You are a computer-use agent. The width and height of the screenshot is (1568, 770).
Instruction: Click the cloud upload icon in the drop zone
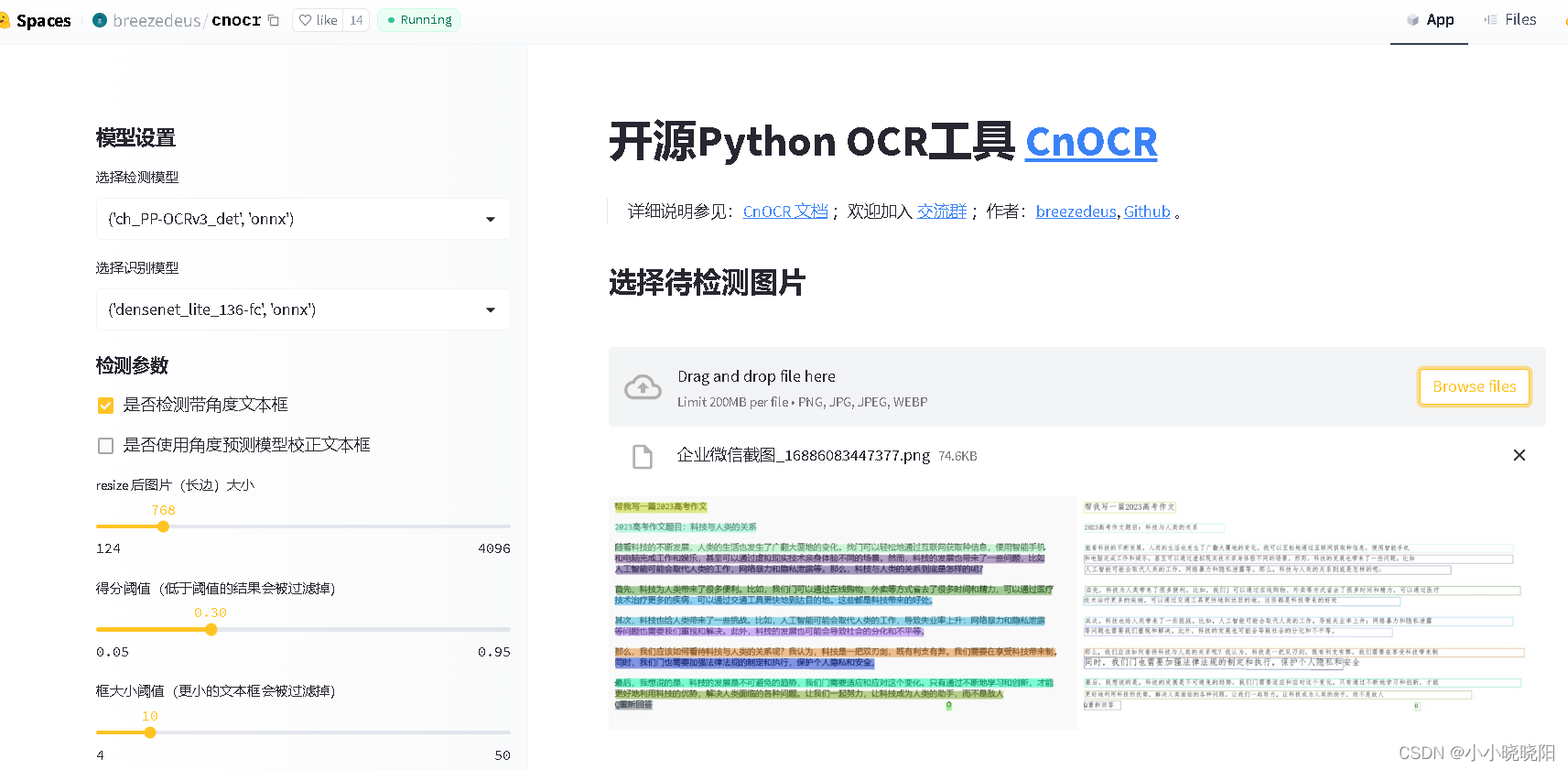click(x=643, y=387)
